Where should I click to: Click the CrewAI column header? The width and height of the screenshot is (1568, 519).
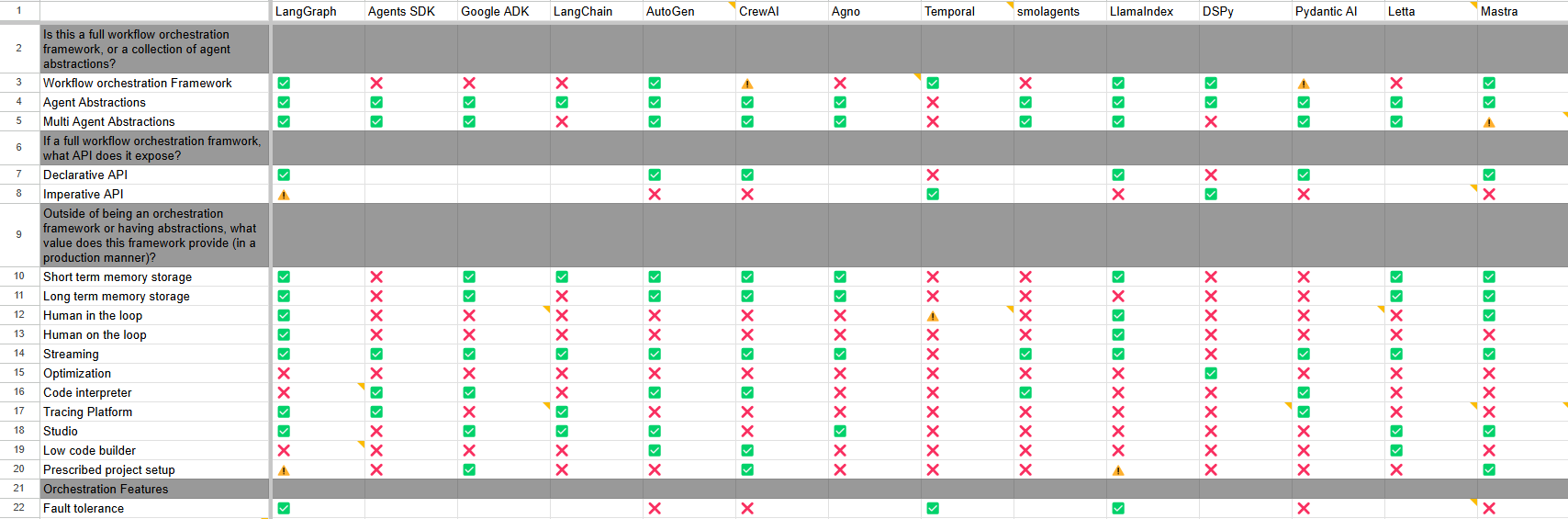coord(782,11)
